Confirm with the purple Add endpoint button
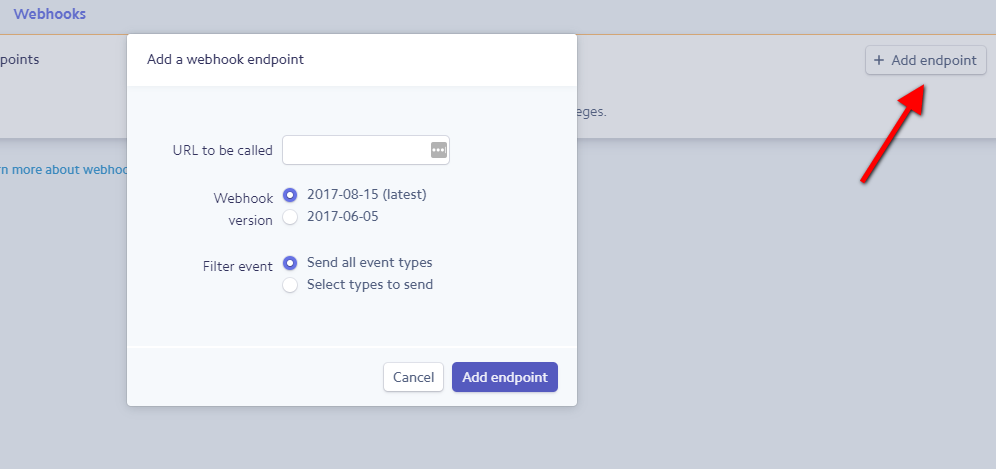The image size is (996, 469). tap(504, 377)
